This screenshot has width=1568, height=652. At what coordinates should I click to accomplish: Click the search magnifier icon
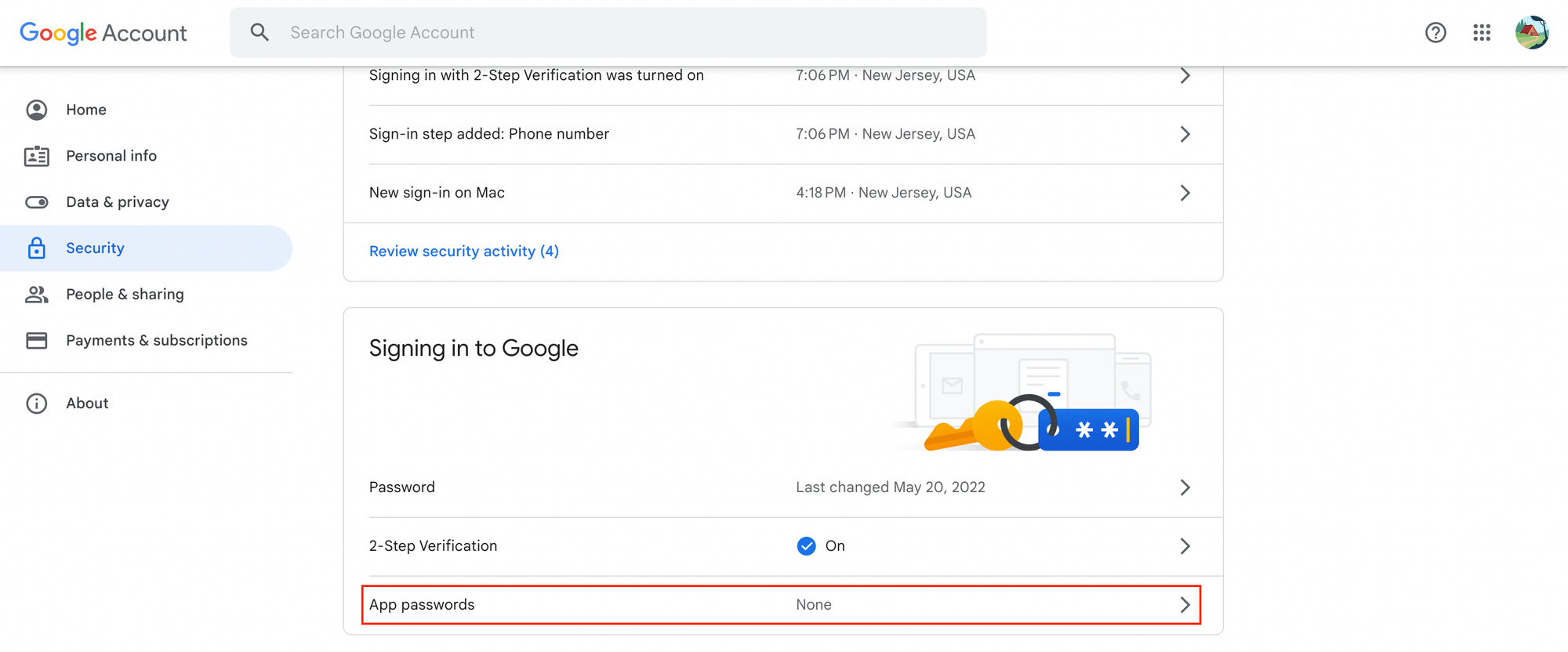(x=260, y=32)
